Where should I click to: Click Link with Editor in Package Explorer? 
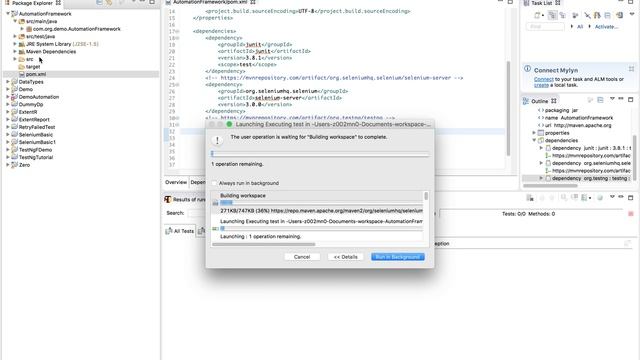(x=109, y=2)
